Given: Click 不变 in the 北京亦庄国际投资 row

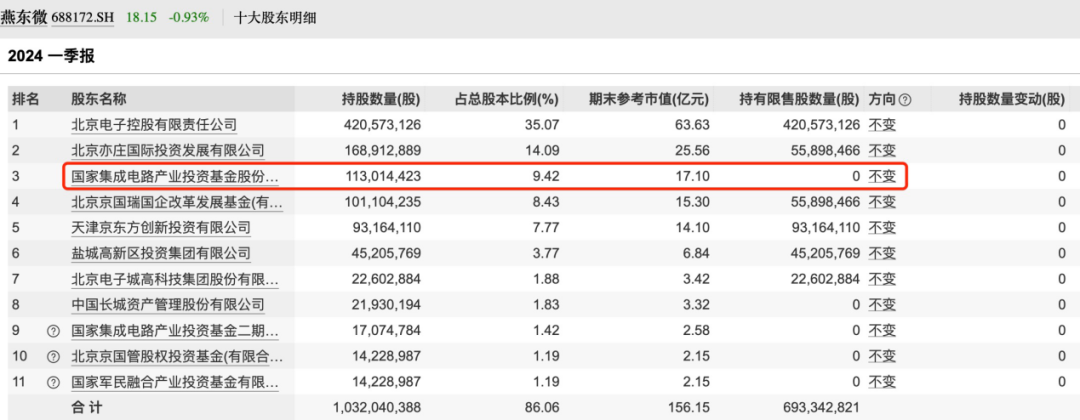Looking at the screenshot, I should 882,151.
